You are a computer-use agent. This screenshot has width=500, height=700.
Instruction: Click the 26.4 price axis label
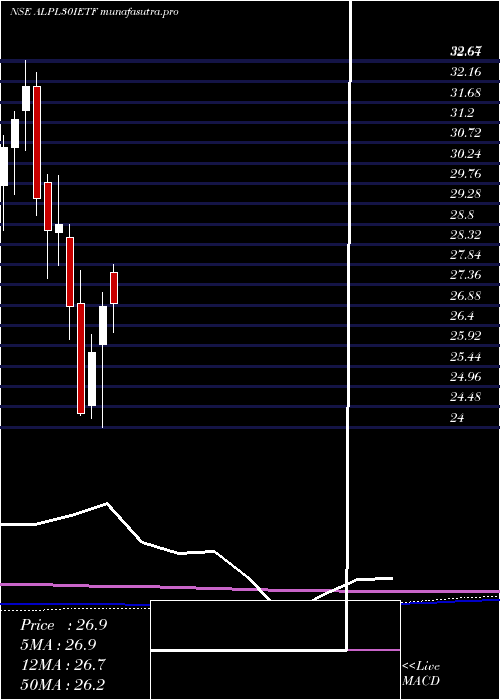coord(462,316)
